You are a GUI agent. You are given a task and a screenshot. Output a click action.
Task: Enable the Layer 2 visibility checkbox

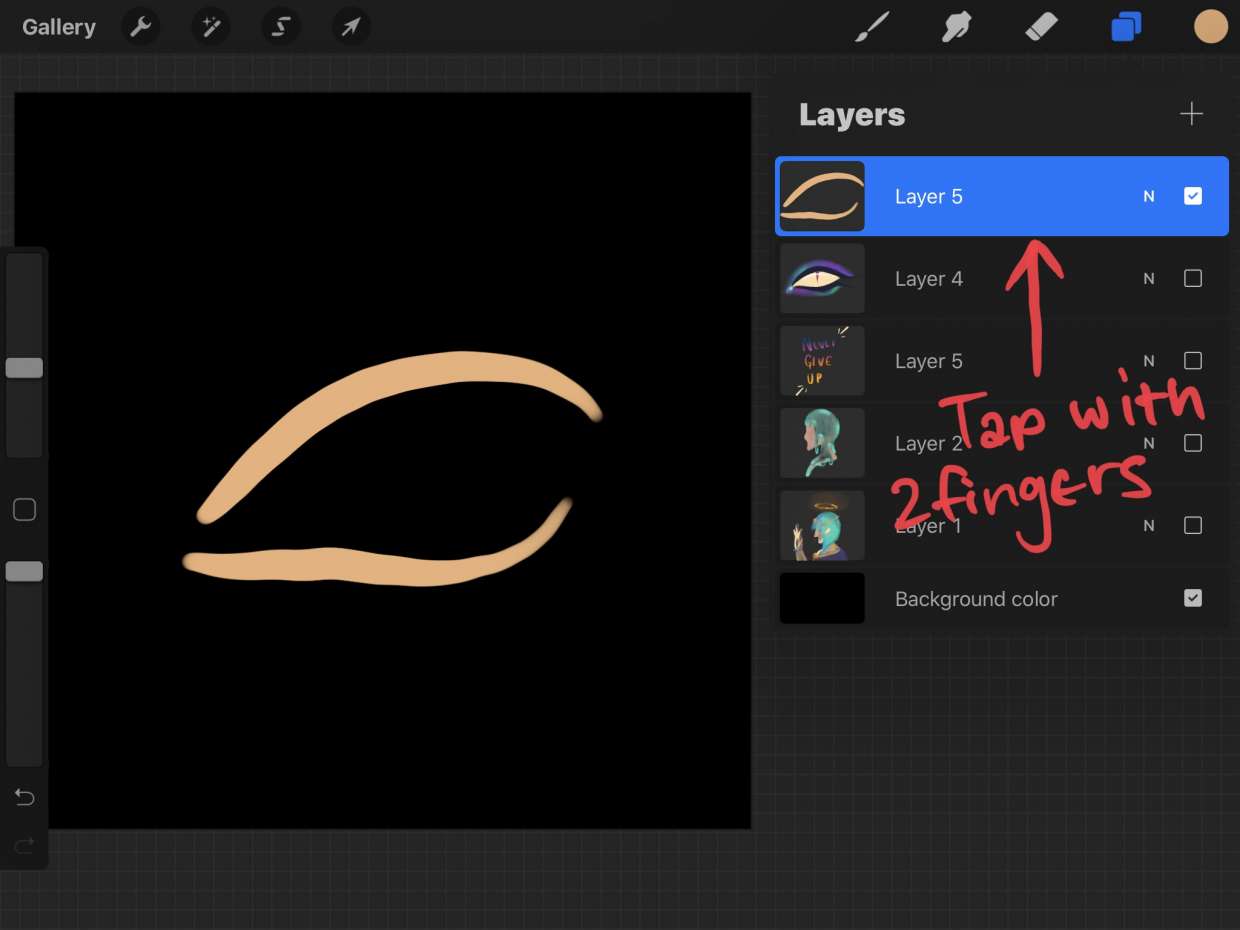1192,443
